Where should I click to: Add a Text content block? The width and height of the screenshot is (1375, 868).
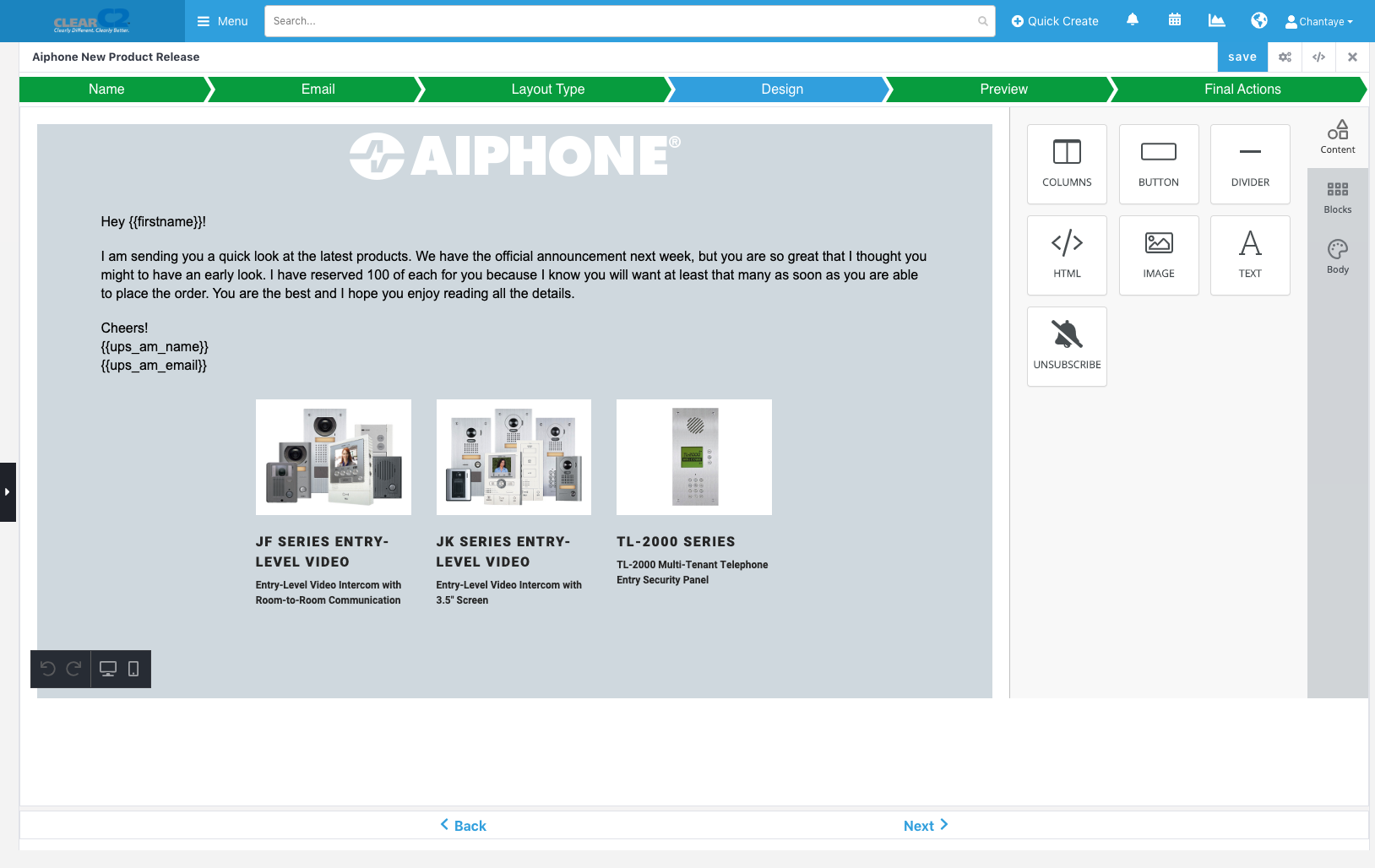(1250, 255)
